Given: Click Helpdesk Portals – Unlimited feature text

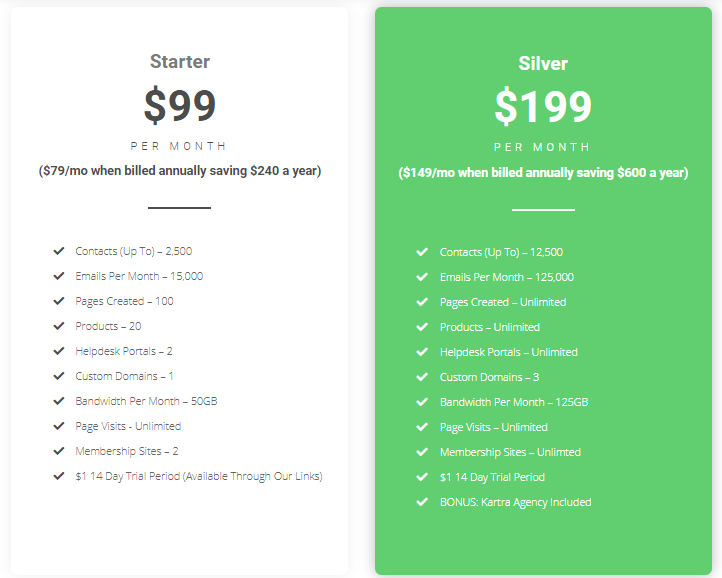Looking at the screenshot, I should (x=509, y=352).
